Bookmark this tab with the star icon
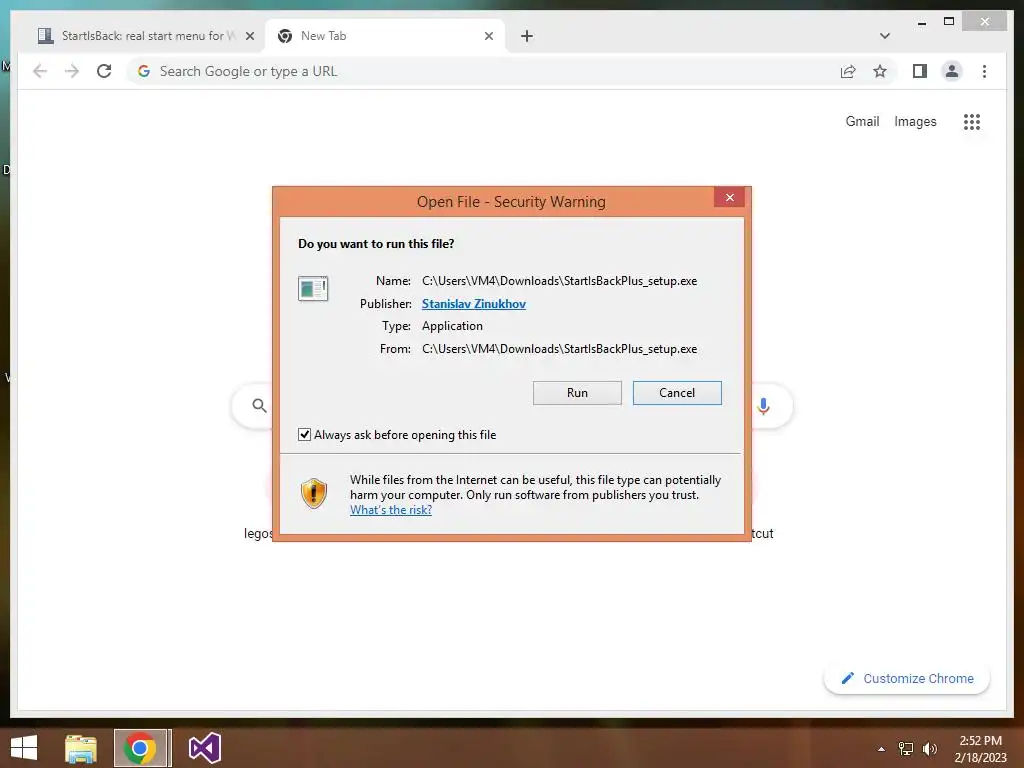This screenshot has width=1024, height=768. click(880, 71)
